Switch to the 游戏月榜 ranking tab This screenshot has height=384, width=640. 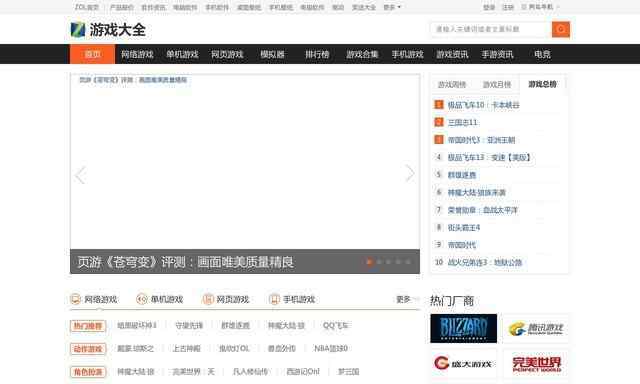tap(497, 84)
